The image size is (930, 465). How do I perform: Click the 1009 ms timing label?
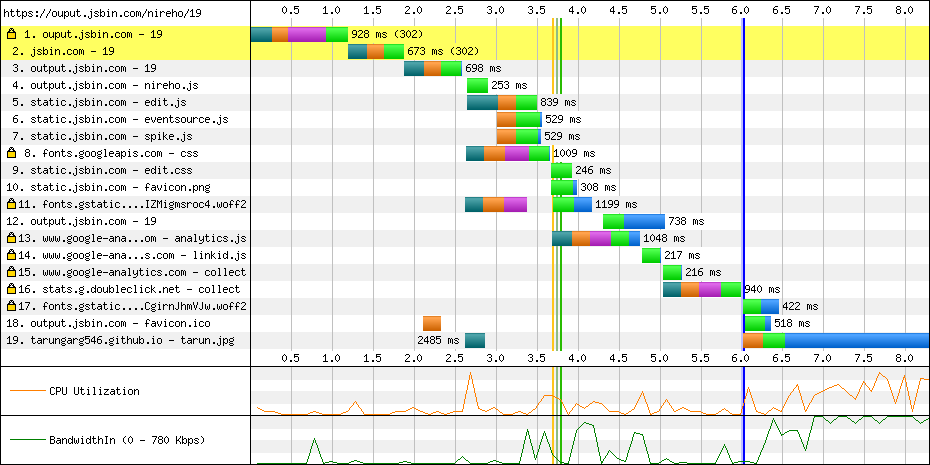[574, 154]
